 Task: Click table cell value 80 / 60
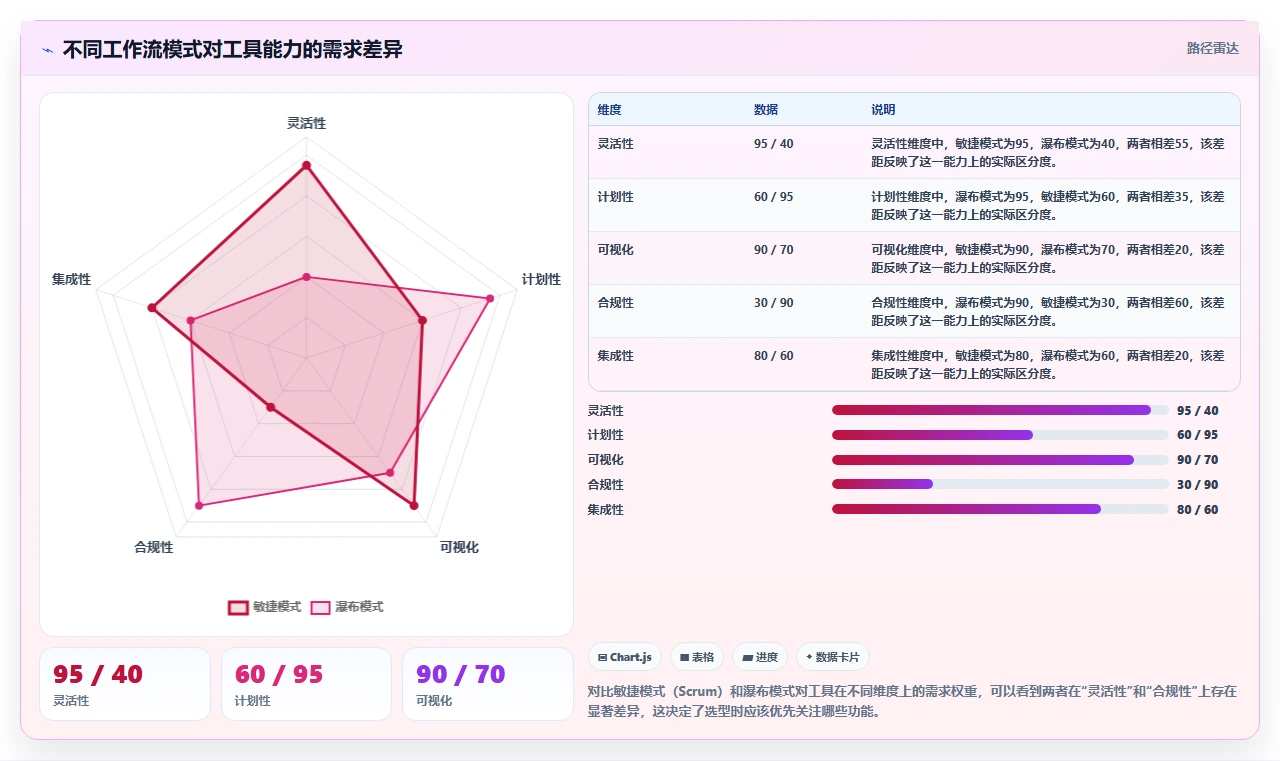pyautogui.click(x=774, y=356)
